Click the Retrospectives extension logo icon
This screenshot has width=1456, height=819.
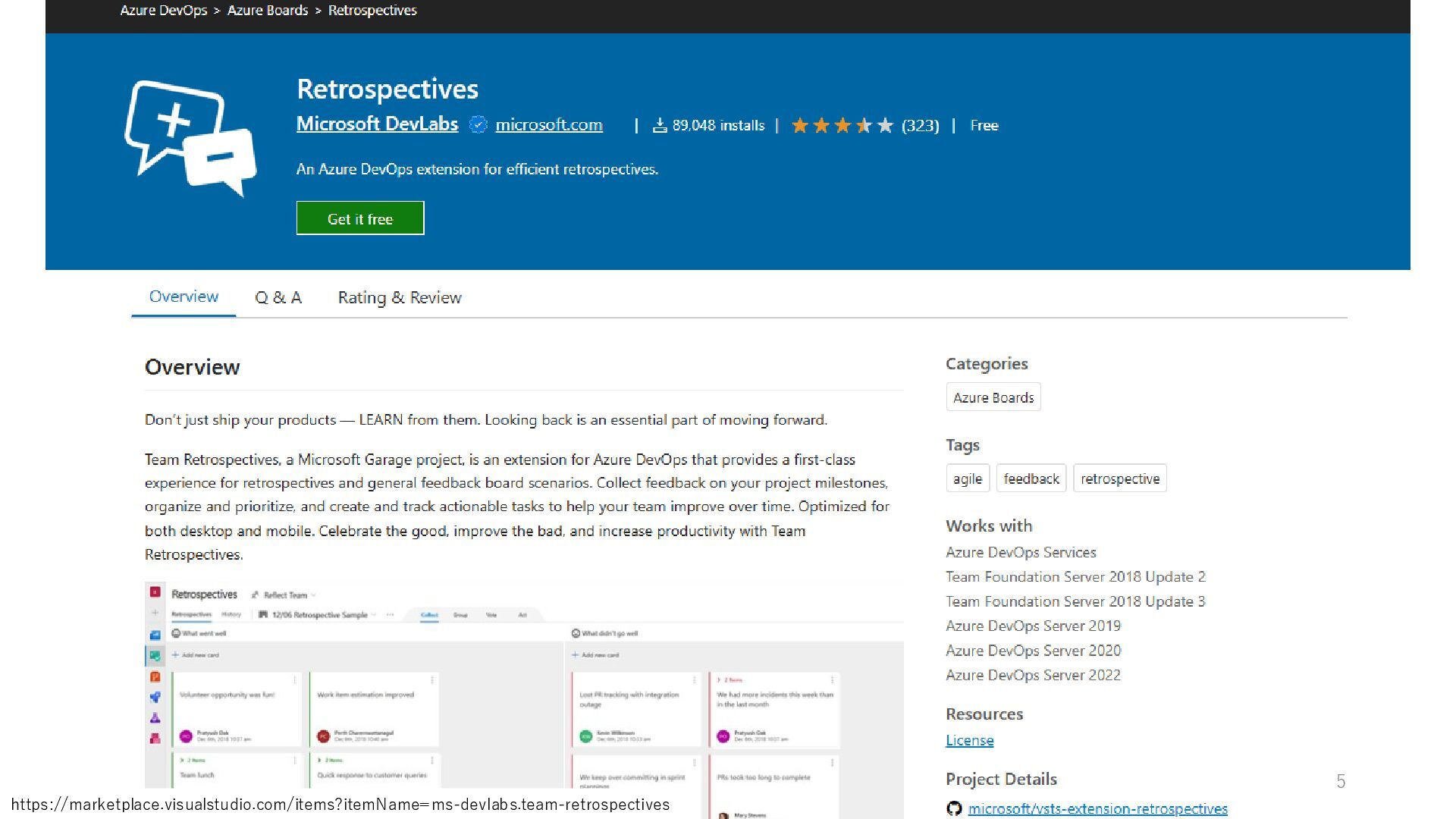190,138
